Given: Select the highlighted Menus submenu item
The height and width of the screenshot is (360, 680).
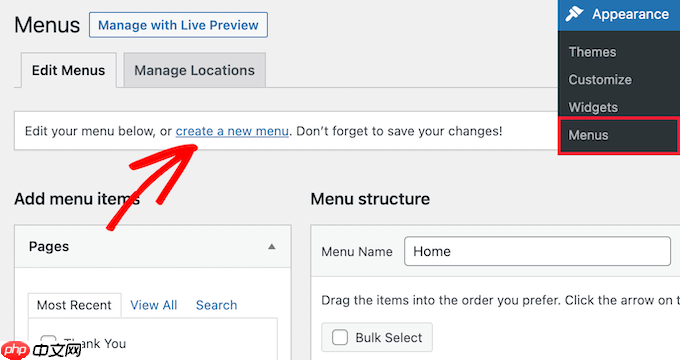Looking at the screenshot, I should 618,135.
